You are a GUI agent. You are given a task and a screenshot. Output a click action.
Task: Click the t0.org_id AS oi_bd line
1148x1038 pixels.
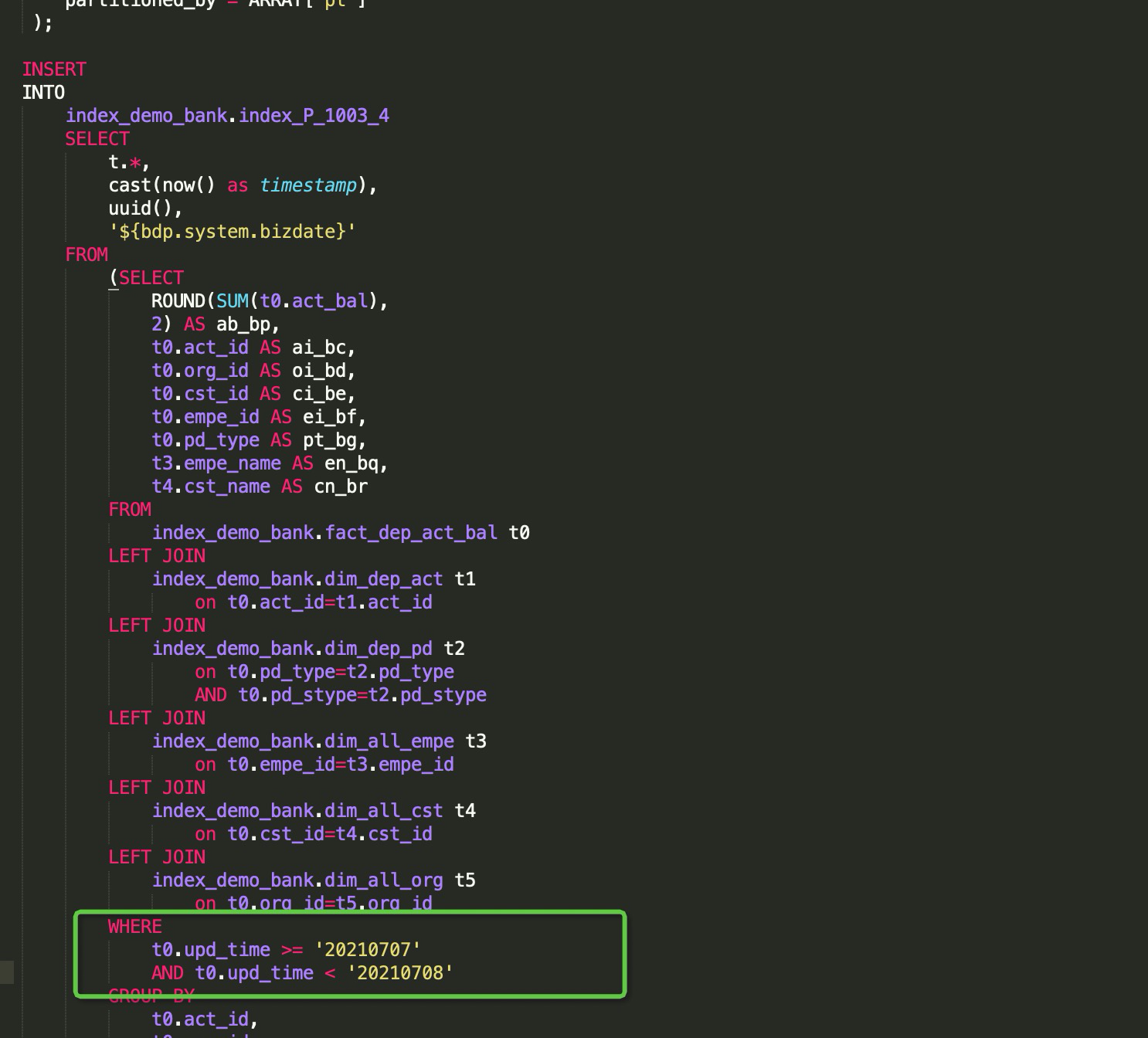(253, 371)
